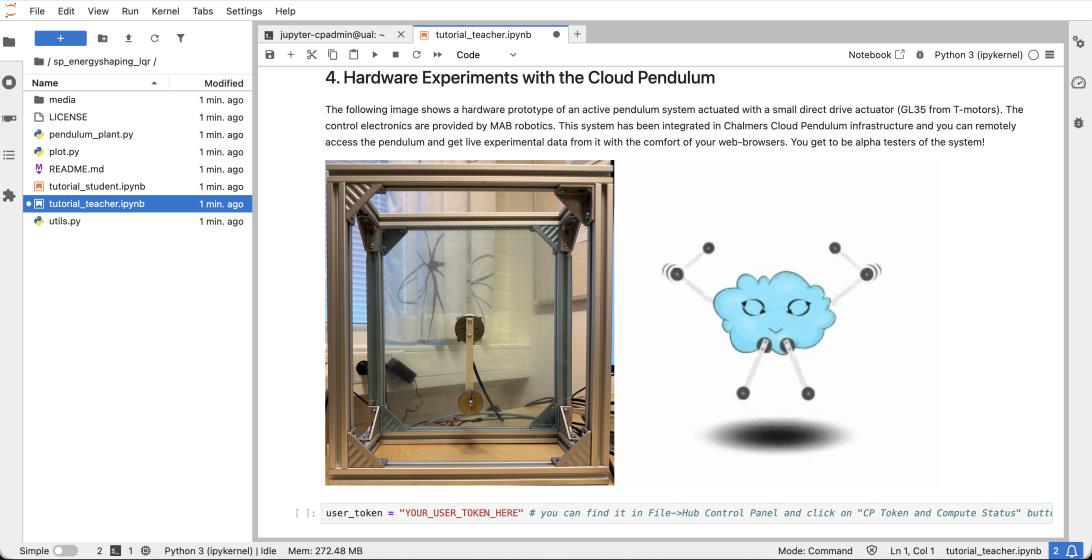Click the New Launcher plus button
1092x560 pixels.
pyautogui.click(x=61, y=38)
